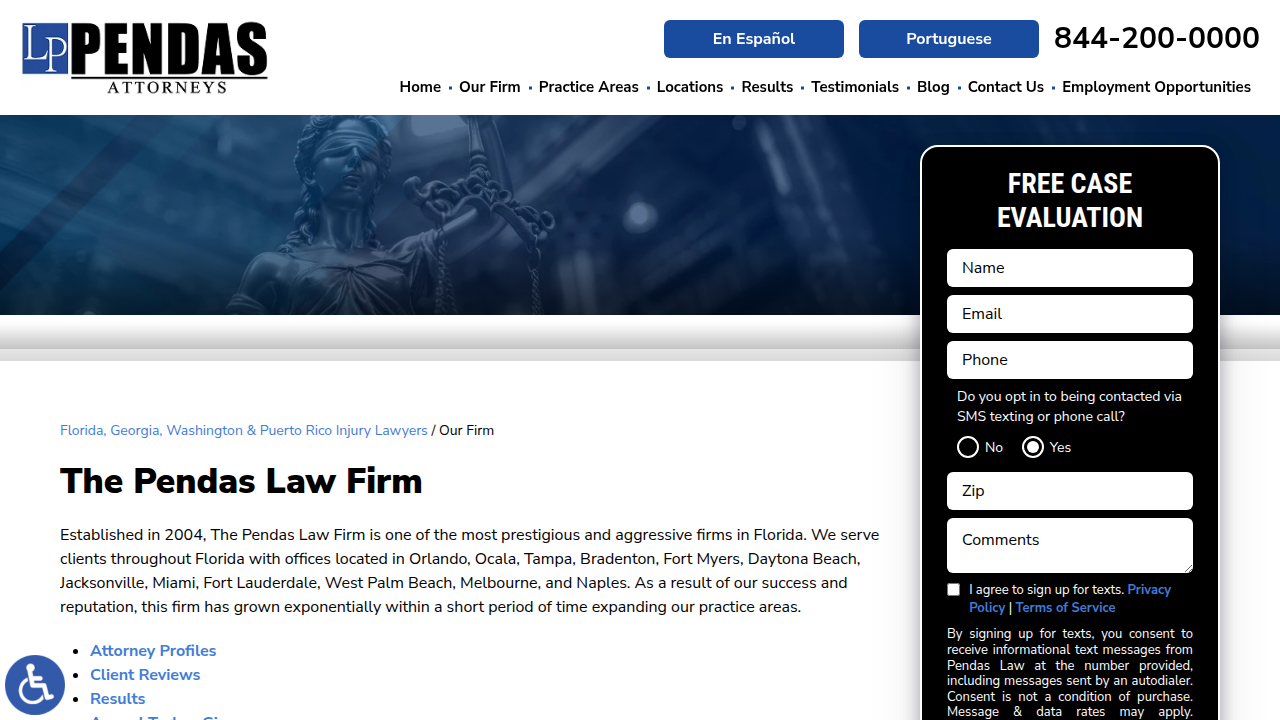Click the Pendas Attorneys logo
The height and width of the screenshot is (720, 1280).
[145, 58]
